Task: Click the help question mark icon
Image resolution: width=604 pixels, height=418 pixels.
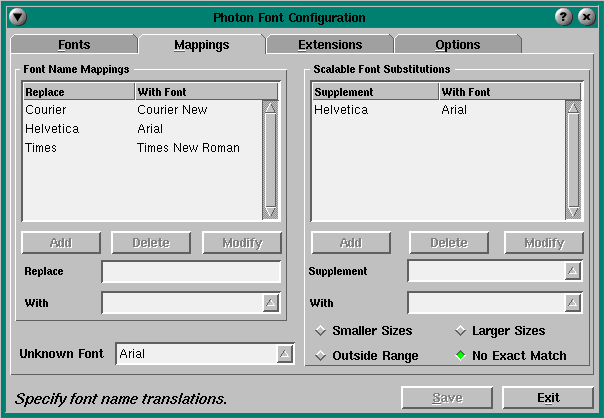Action: point(563,17)
